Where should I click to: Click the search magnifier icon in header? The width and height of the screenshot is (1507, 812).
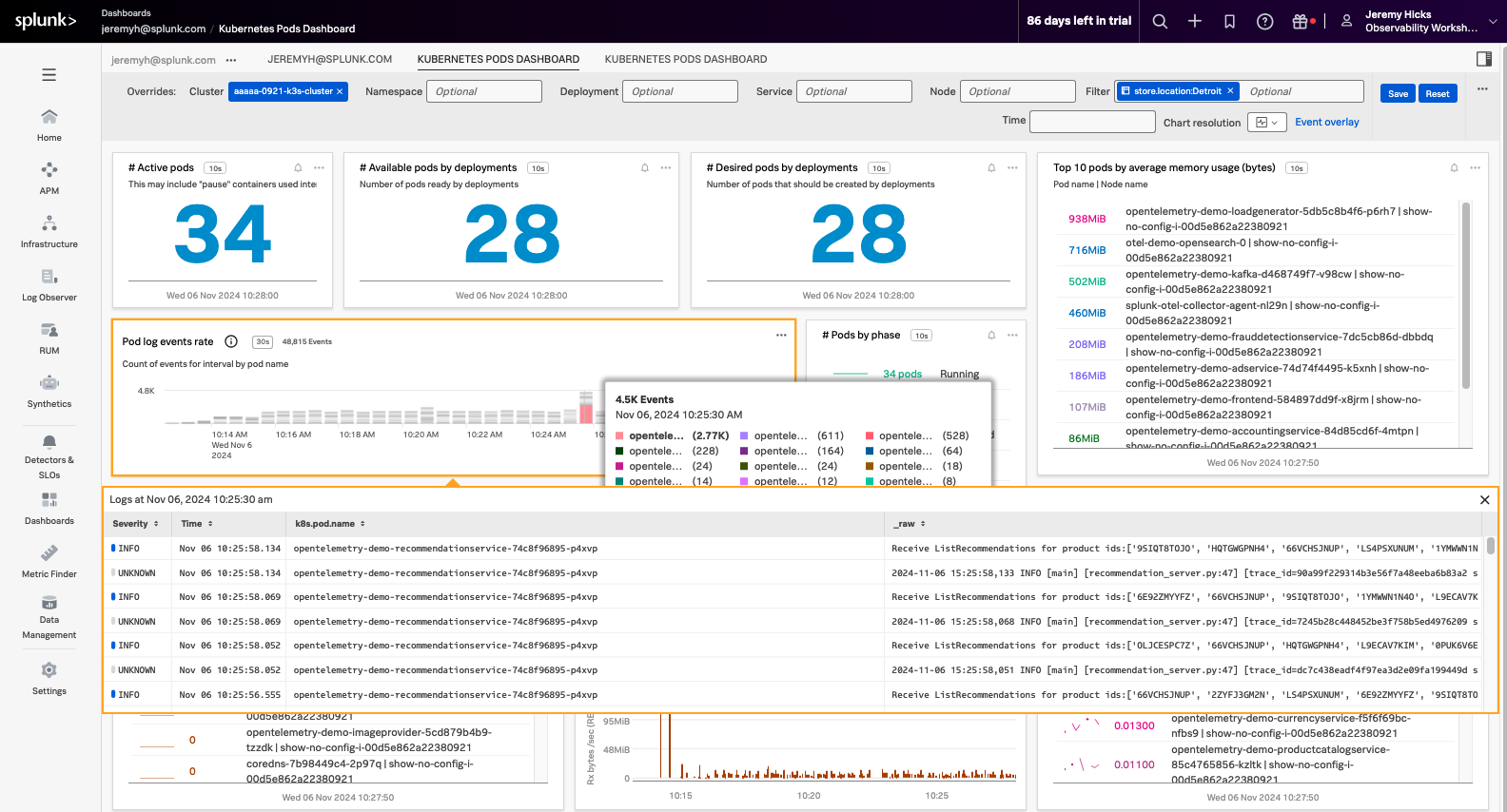click(x=1160, y=21)
